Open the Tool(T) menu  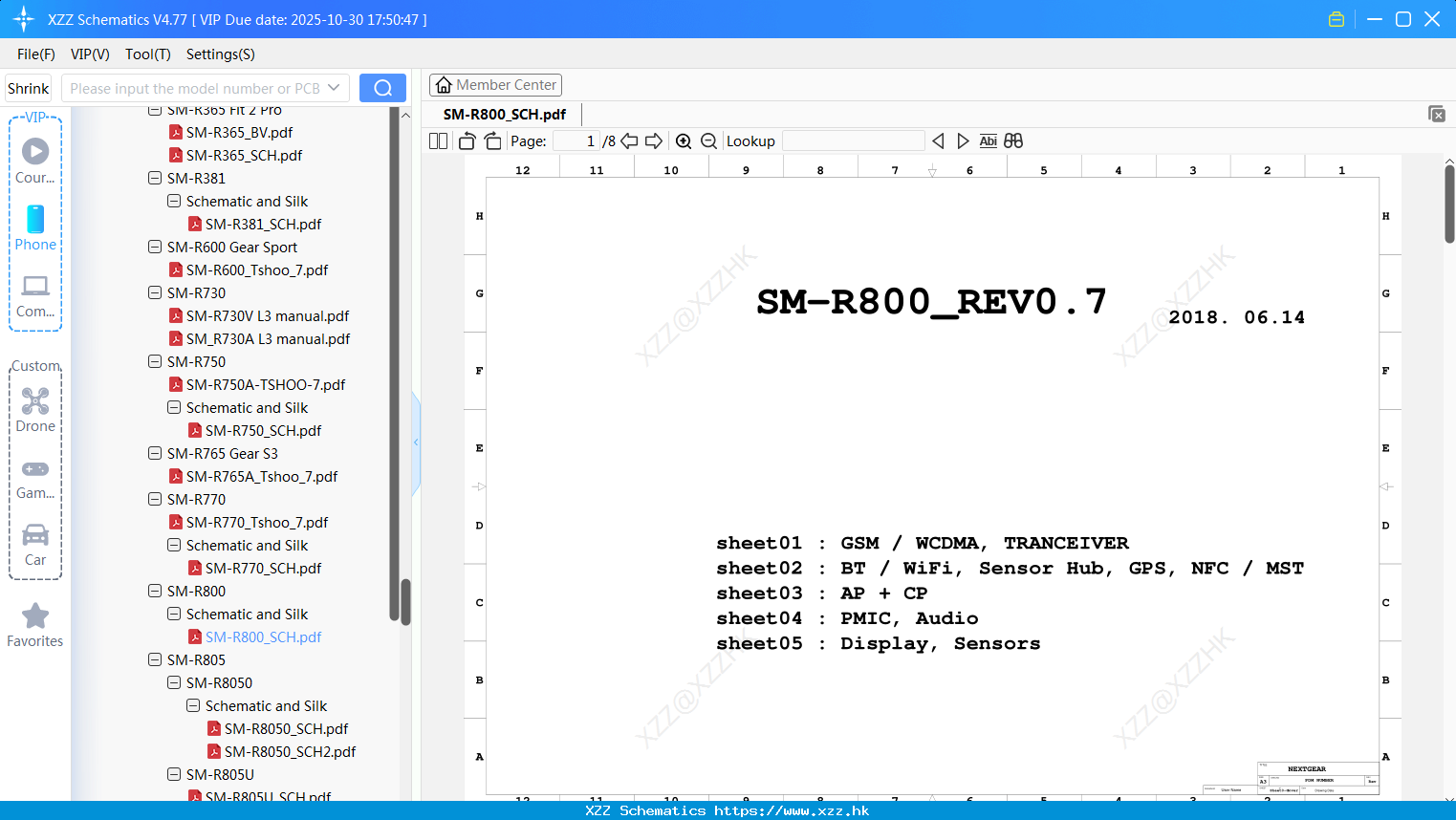pos(148,54)
